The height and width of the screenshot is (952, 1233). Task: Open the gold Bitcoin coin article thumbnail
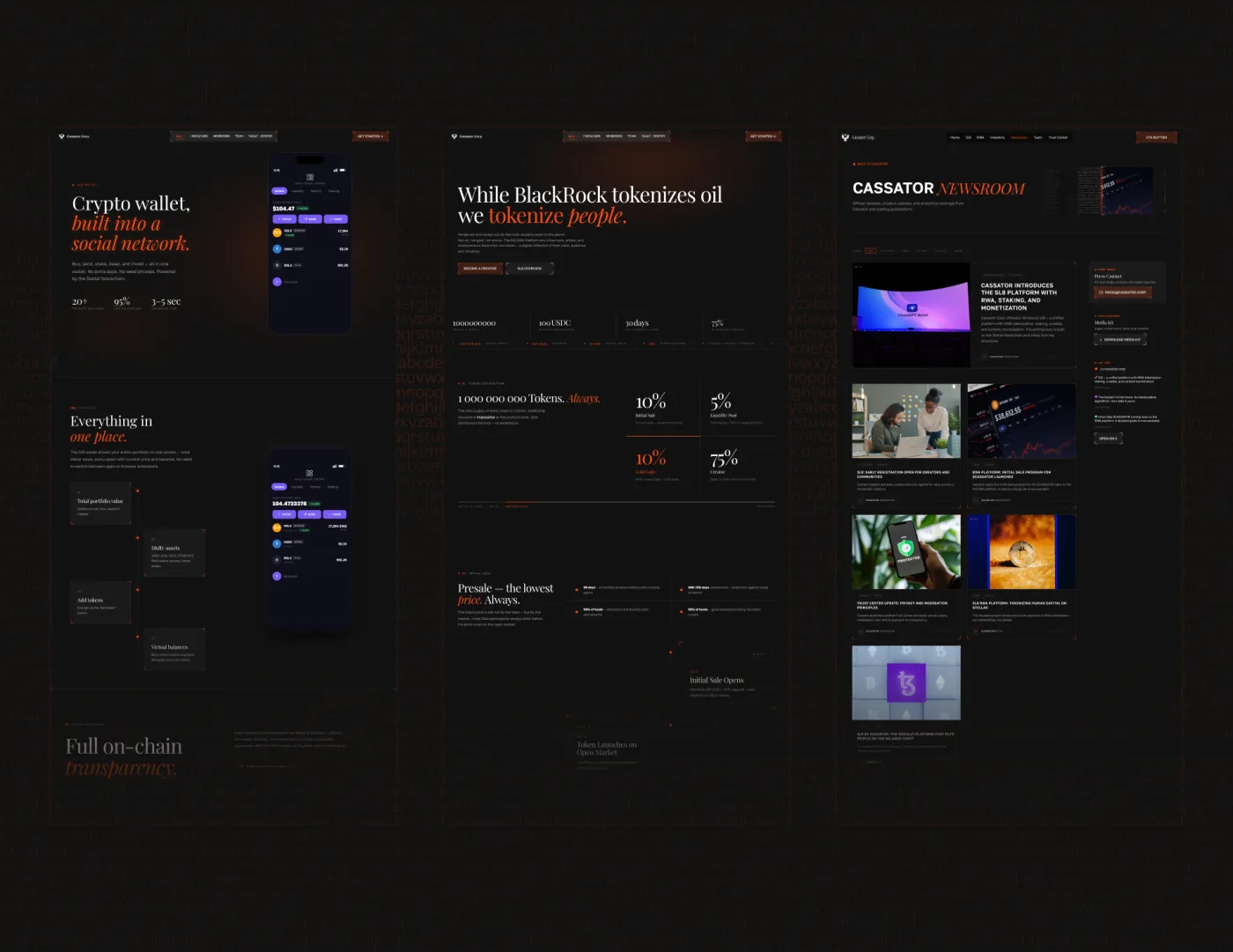click(x=1022, y=552)
